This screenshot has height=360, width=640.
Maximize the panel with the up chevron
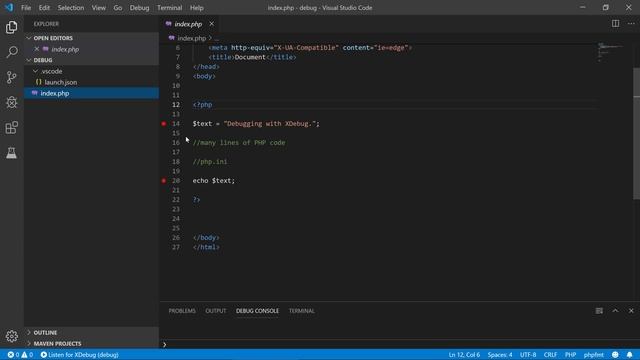pos(615,311)
